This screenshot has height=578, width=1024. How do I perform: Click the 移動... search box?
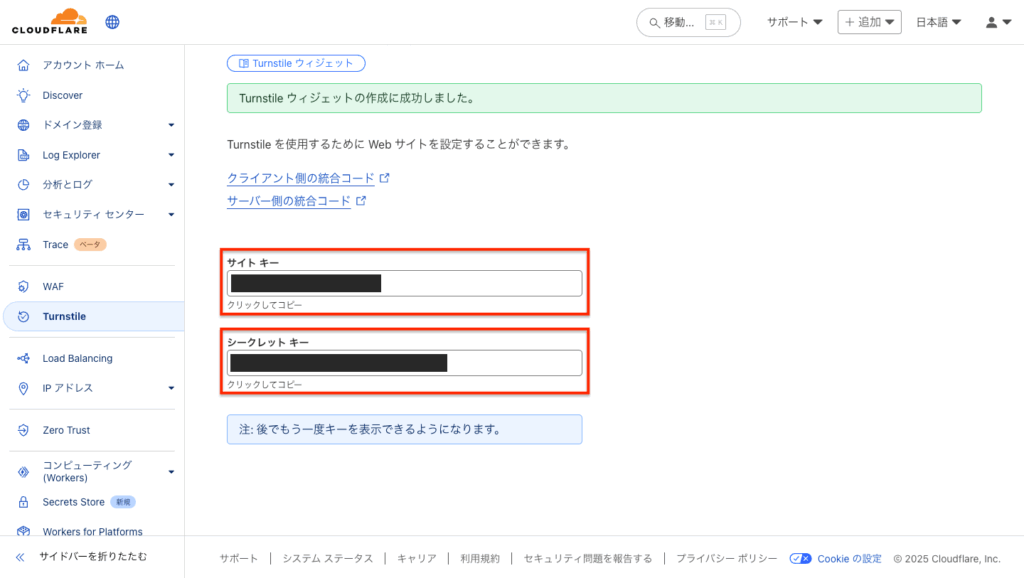click(688, 22)
